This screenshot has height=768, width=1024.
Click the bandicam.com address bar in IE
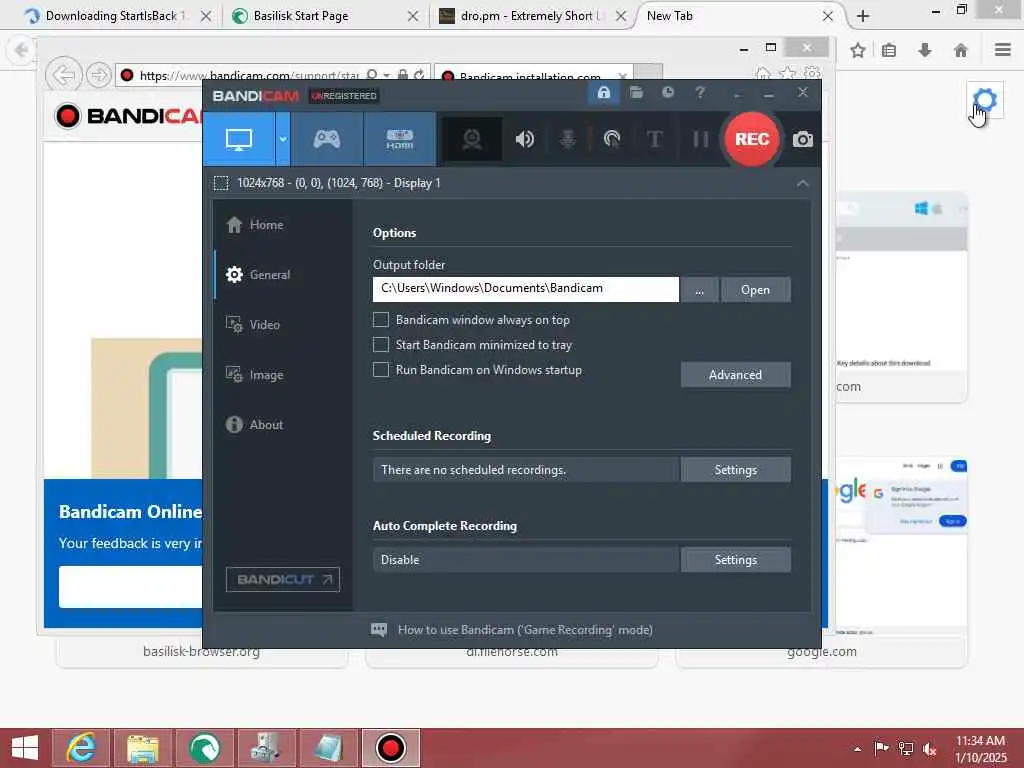[x=250, y=76]
